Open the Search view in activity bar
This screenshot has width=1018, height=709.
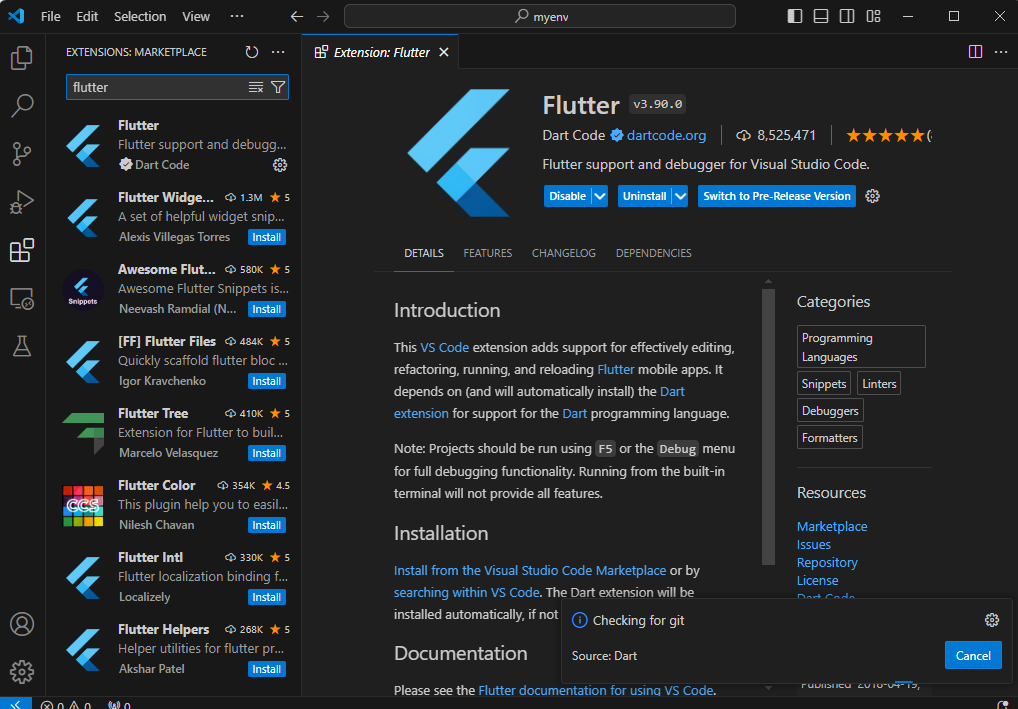pyautogui.click(x=22, y=106)
